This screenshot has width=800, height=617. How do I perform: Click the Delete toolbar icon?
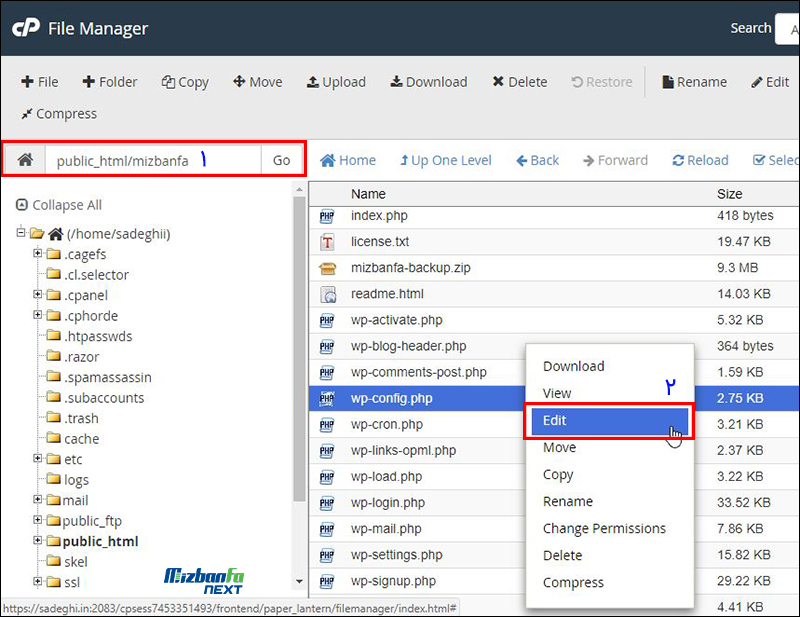tap(498, 82)
